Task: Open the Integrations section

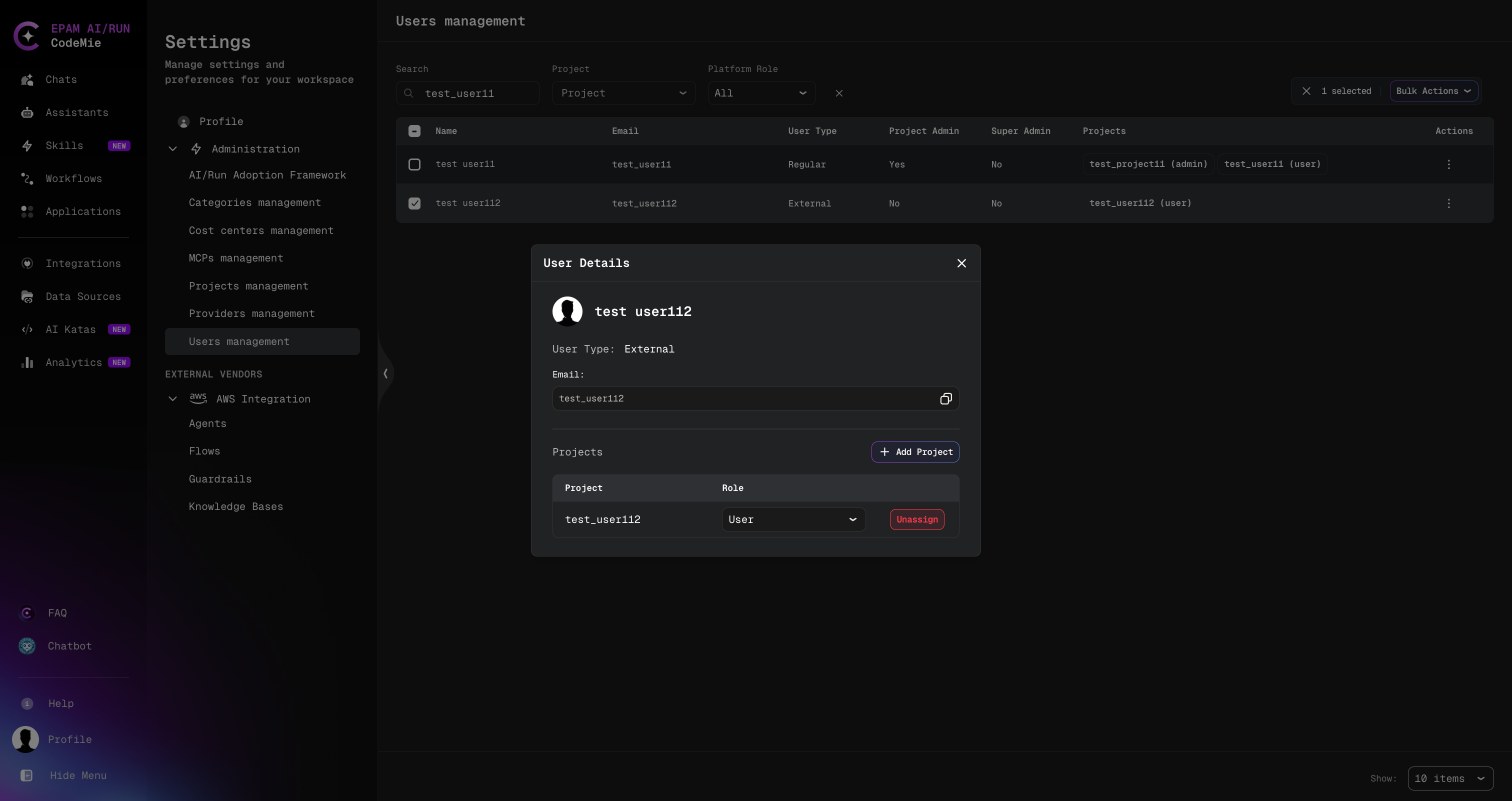Action: [83, 263]
